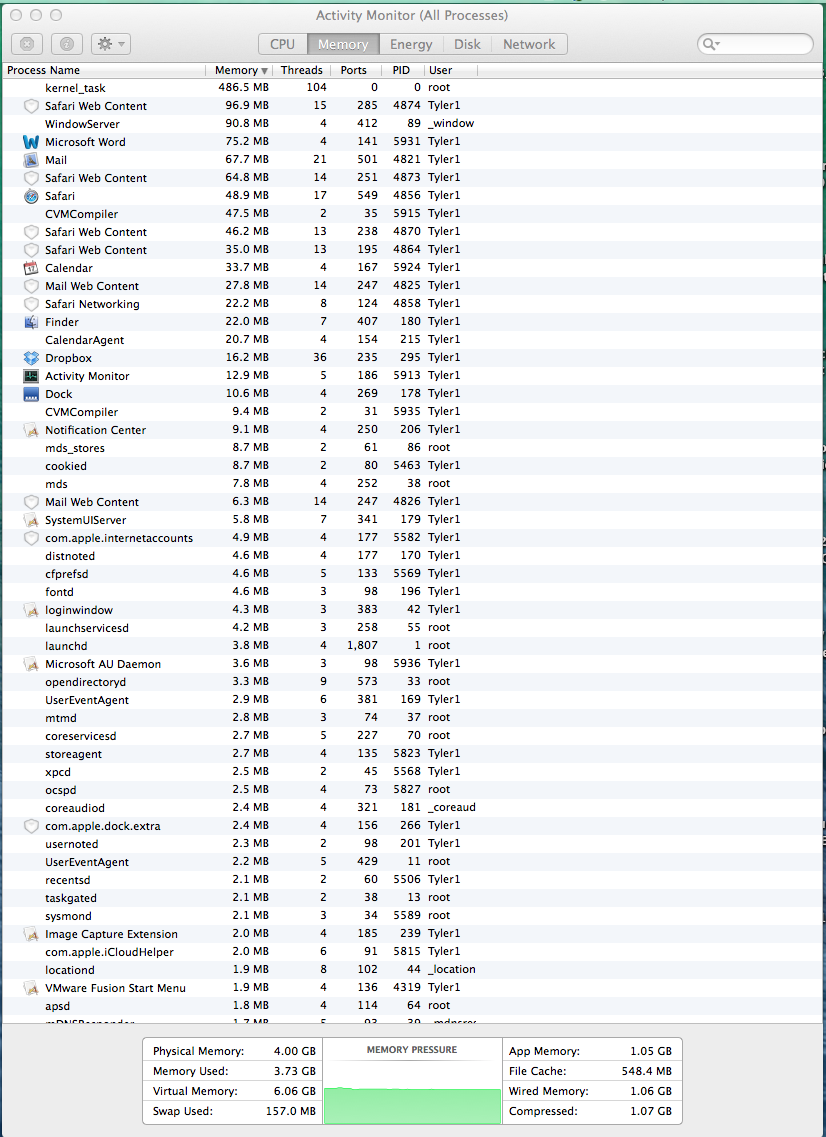Select the CalendarAgent process row
Viewport: 826px width, 1137px height.
click(x=412, y=340)
